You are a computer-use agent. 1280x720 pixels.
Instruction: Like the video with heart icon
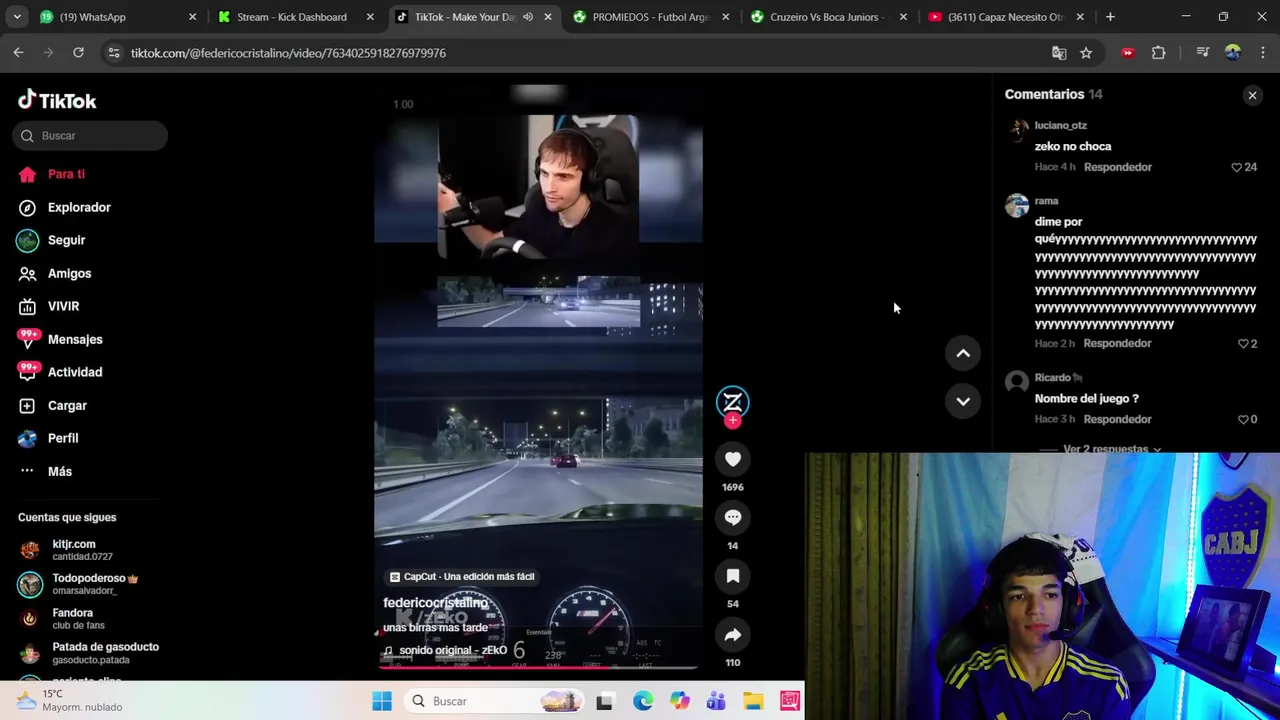point(733,459)
